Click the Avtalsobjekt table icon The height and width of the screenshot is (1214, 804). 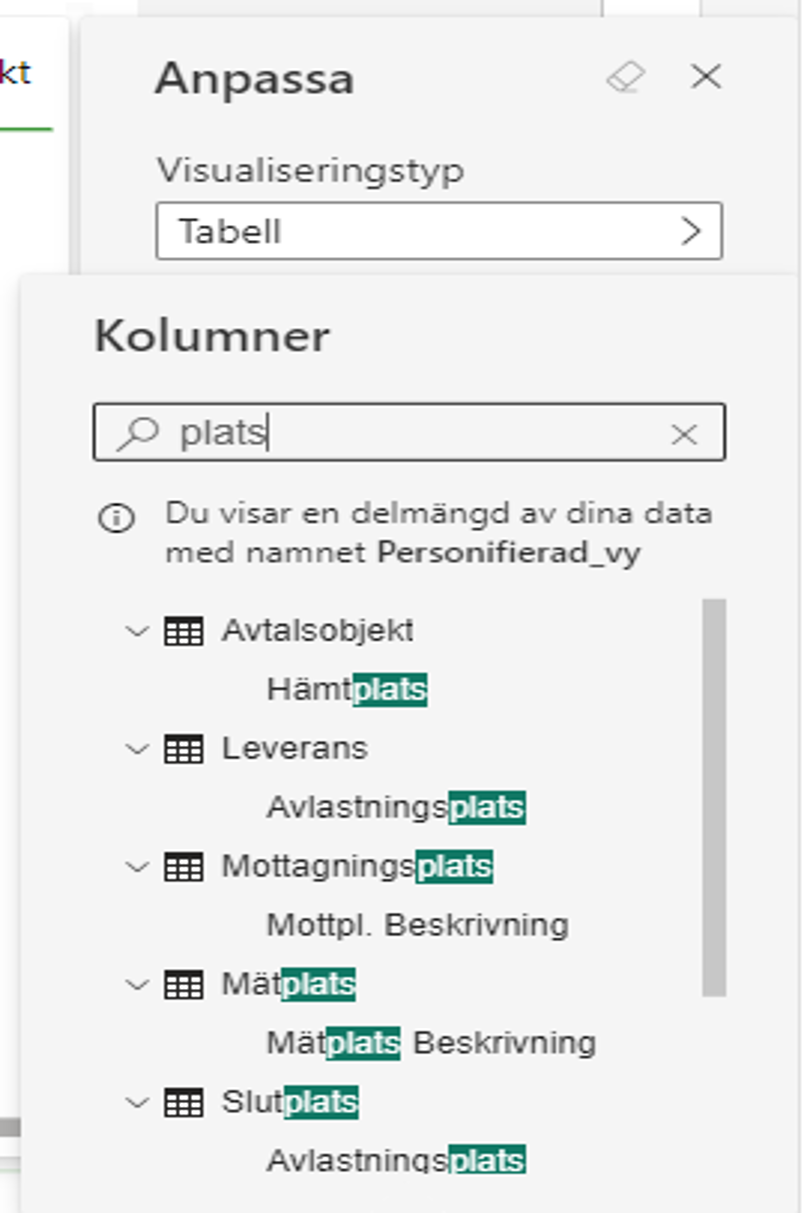pyautogui.click(x=183, y=632)
